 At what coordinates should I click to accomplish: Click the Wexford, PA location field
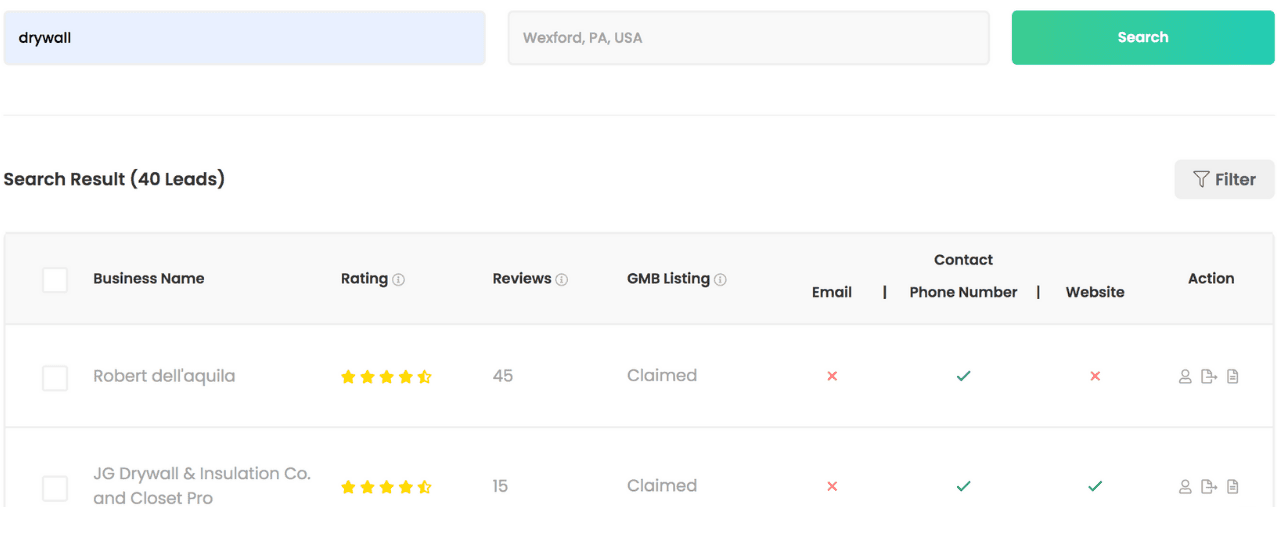pyautogui.click(x=748, y=38)
